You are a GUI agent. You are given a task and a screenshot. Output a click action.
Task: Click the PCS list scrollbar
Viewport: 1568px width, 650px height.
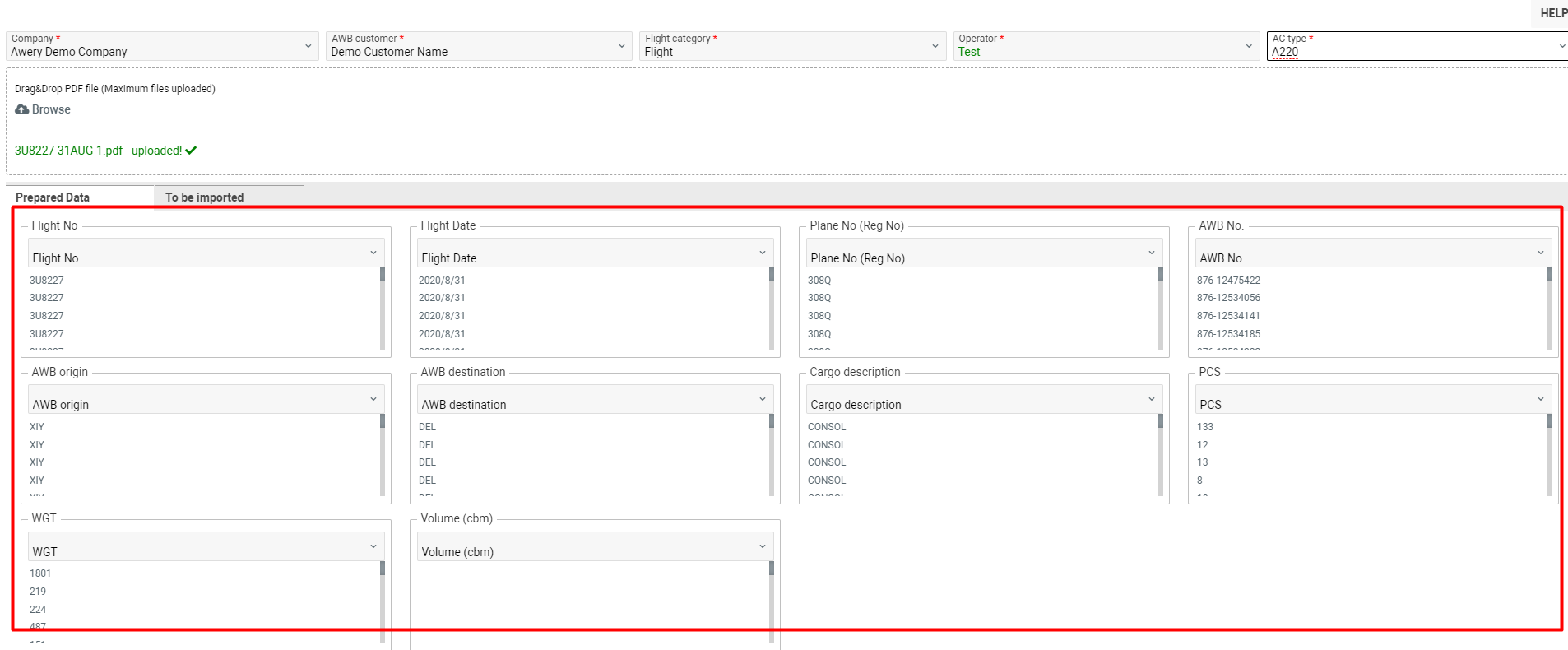pyautogui.click(x=1550, y=455)
